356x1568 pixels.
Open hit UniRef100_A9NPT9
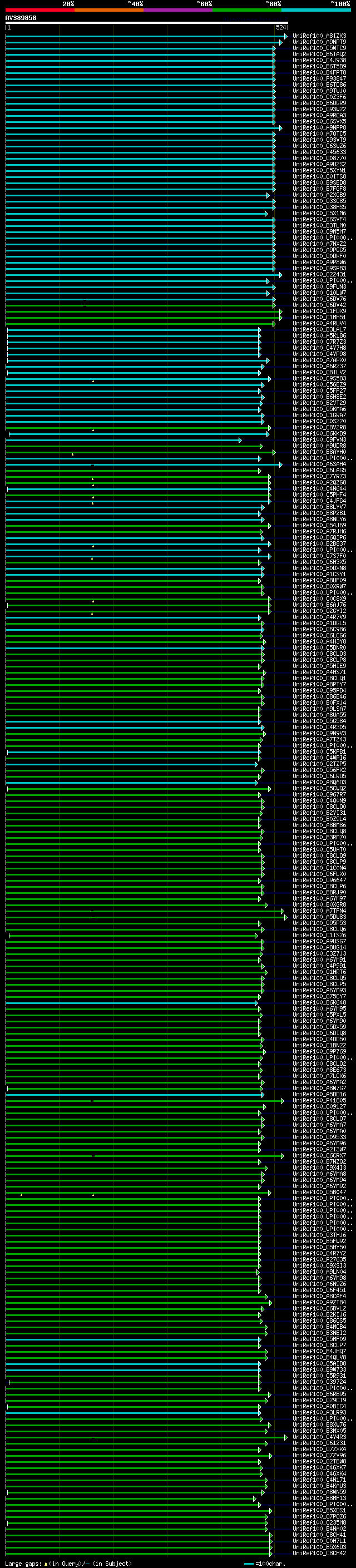[x=319, y=42]
